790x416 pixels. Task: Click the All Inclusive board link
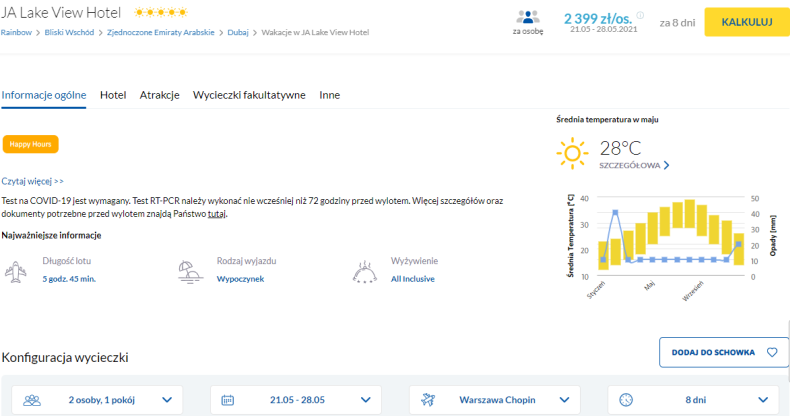(x=413, y=279)
